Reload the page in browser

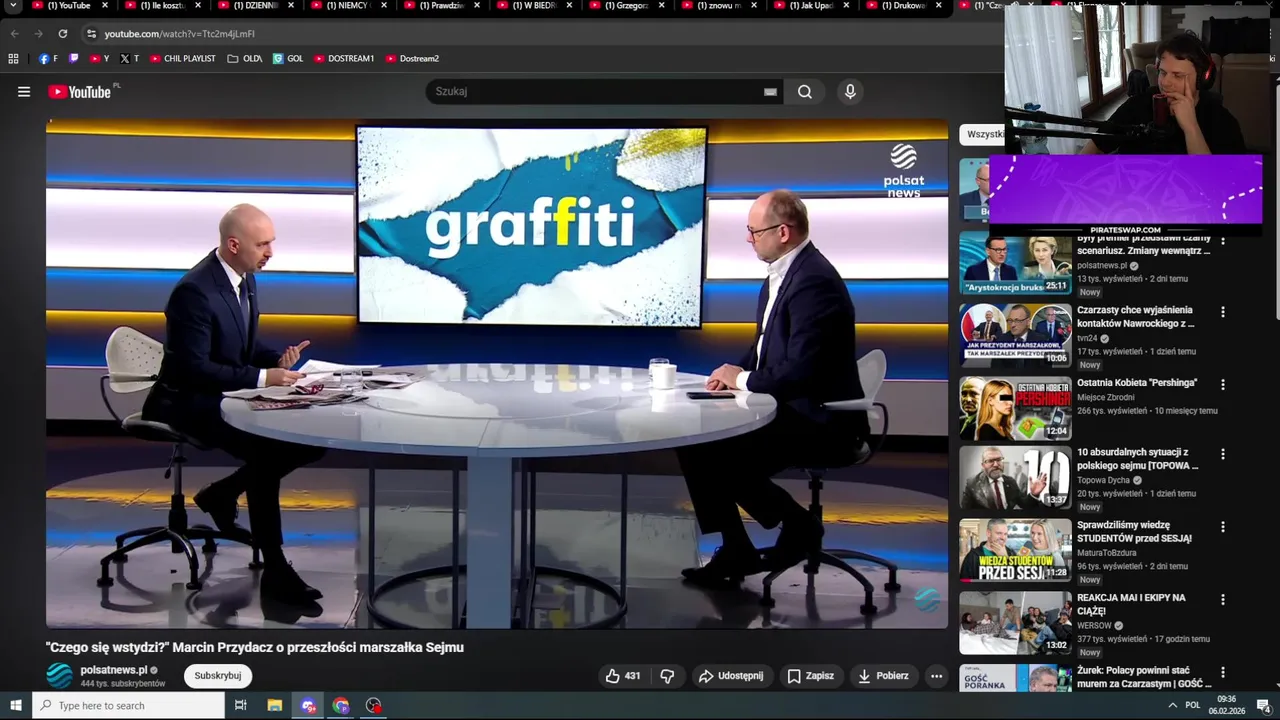pos(62,34)
